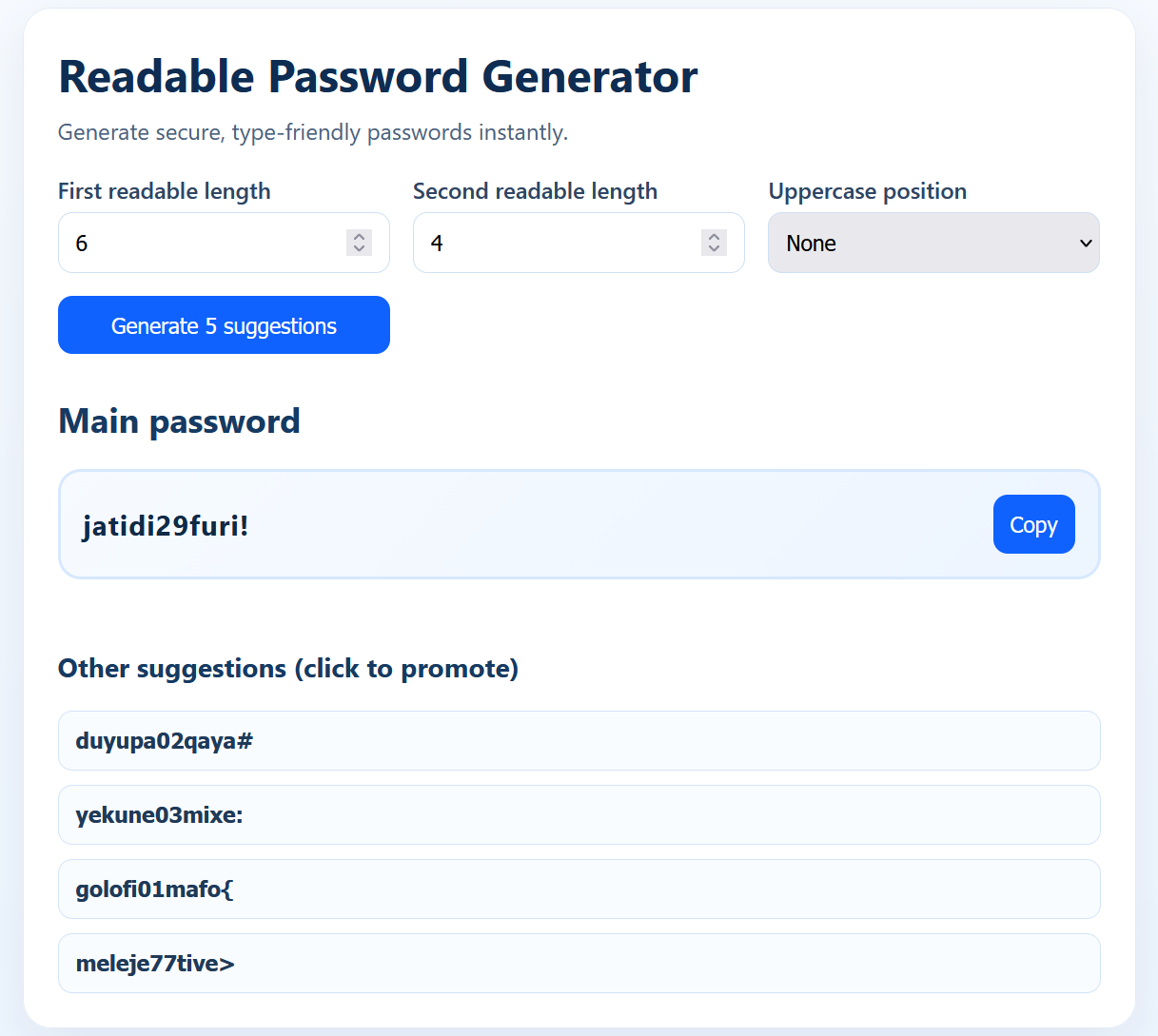Copy the main password jatidi29furi!
The width and height of the screenshot is (1158, 1036).
[x=1033, y=524]
